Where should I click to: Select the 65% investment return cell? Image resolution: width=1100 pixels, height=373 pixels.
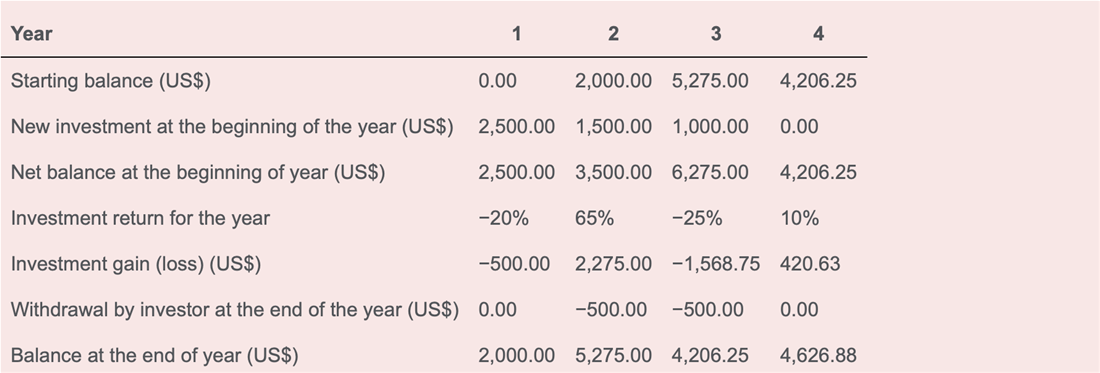pyautogui.click(x=594, y=218)
